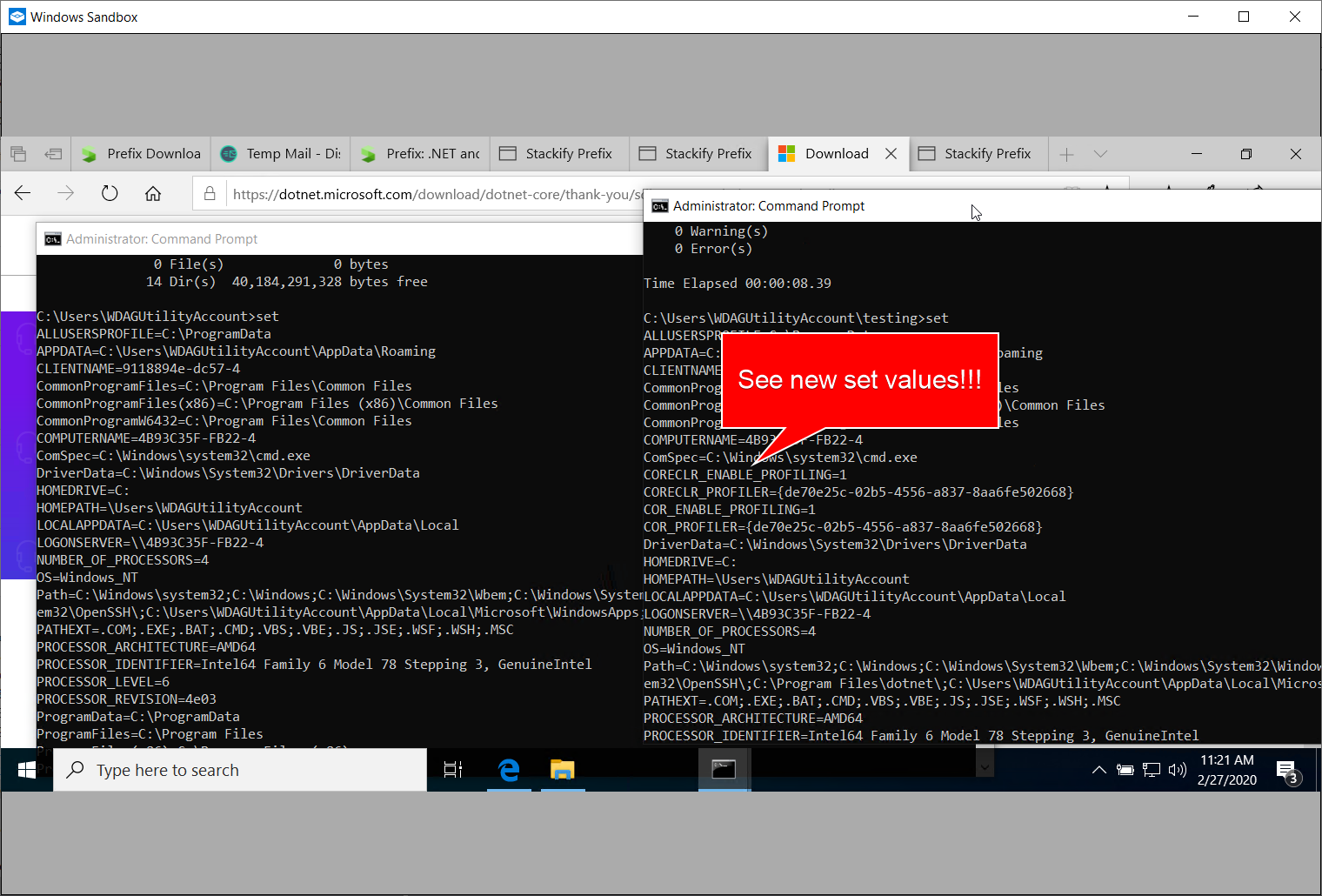
Task: Click the CLIENTNAME=9118894e-dc57-4 line
Action: 138,369
